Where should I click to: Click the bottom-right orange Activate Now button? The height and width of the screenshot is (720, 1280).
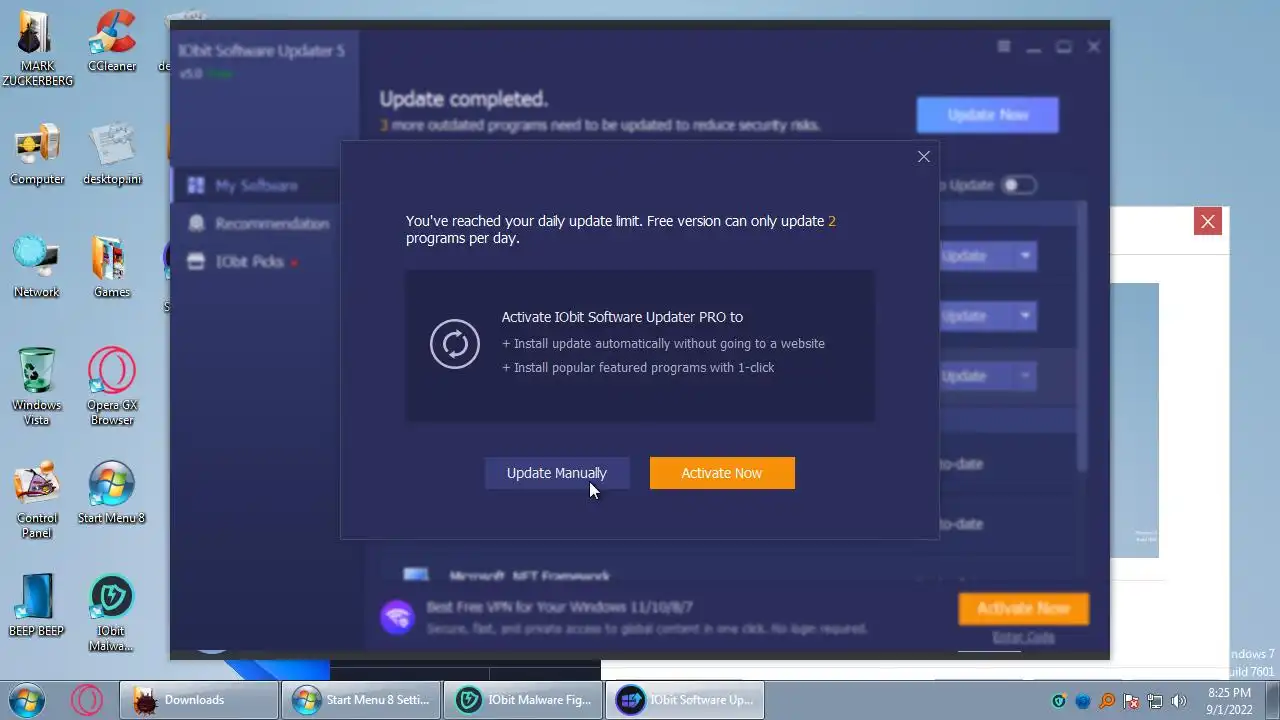click(x=1023, y=608)
